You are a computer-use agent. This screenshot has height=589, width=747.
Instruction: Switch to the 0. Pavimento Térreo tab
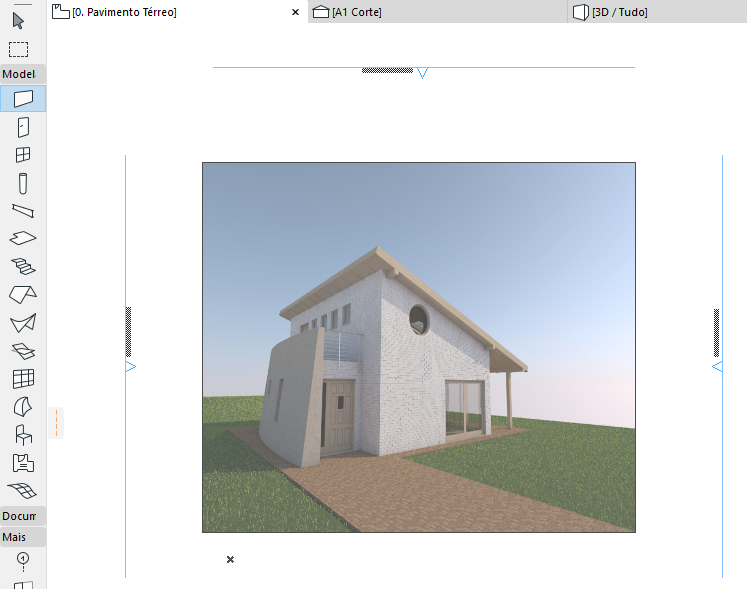click(124, 12)
